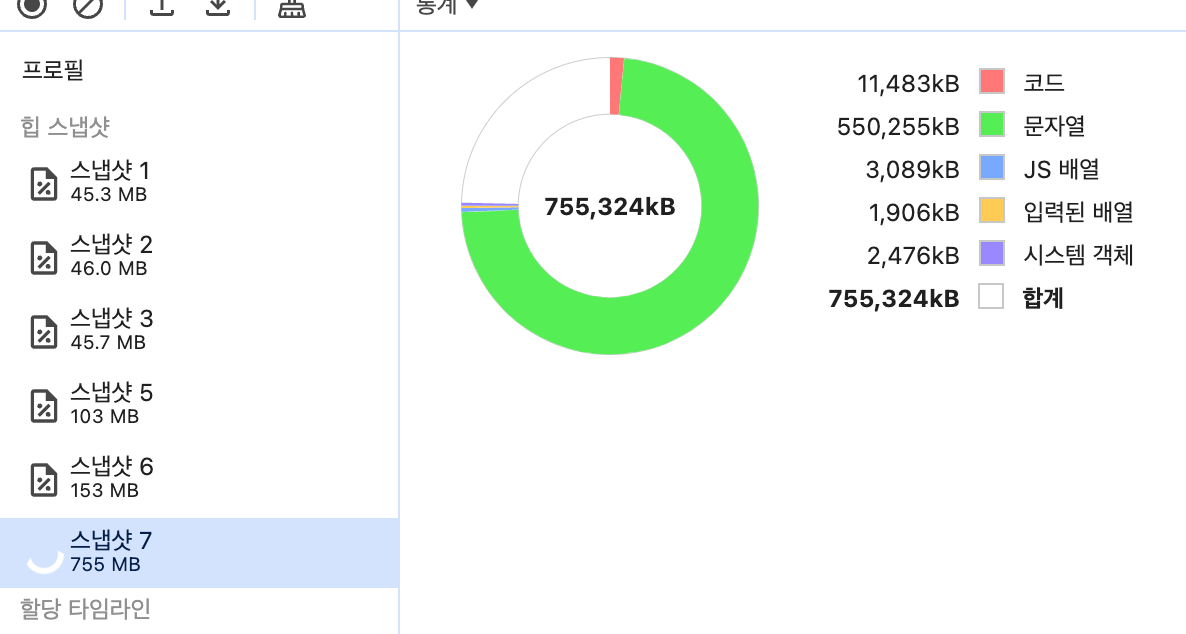This screenshot has width=1186, height=634.
Task: Click the 코드 legend label
Action: click(1044, 82)
